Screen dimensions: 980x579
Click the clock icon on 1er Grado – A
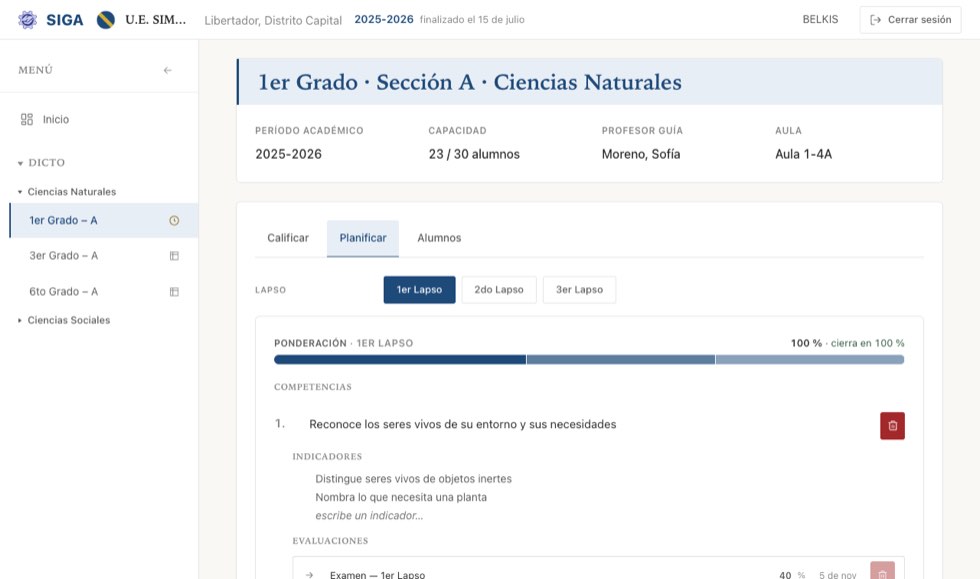[x=174, y=220]
